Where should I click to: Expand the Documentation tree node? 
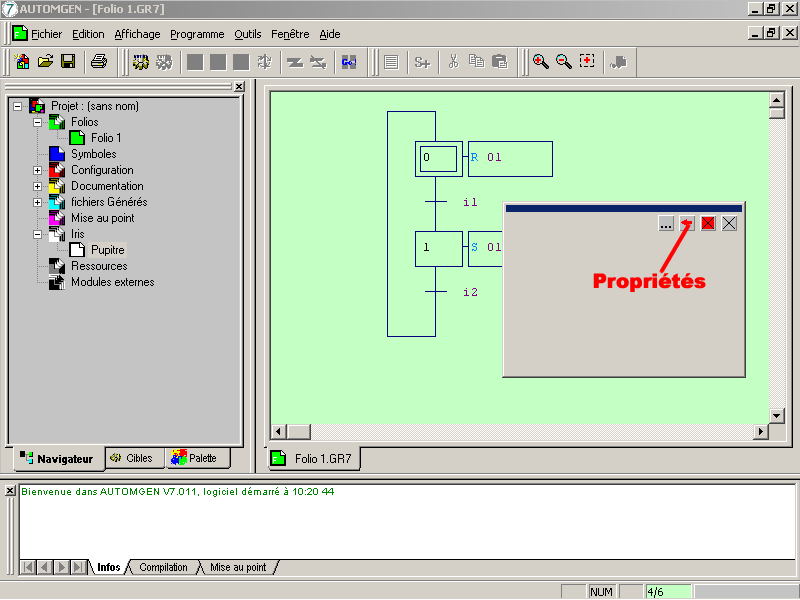tap(38, 186)
